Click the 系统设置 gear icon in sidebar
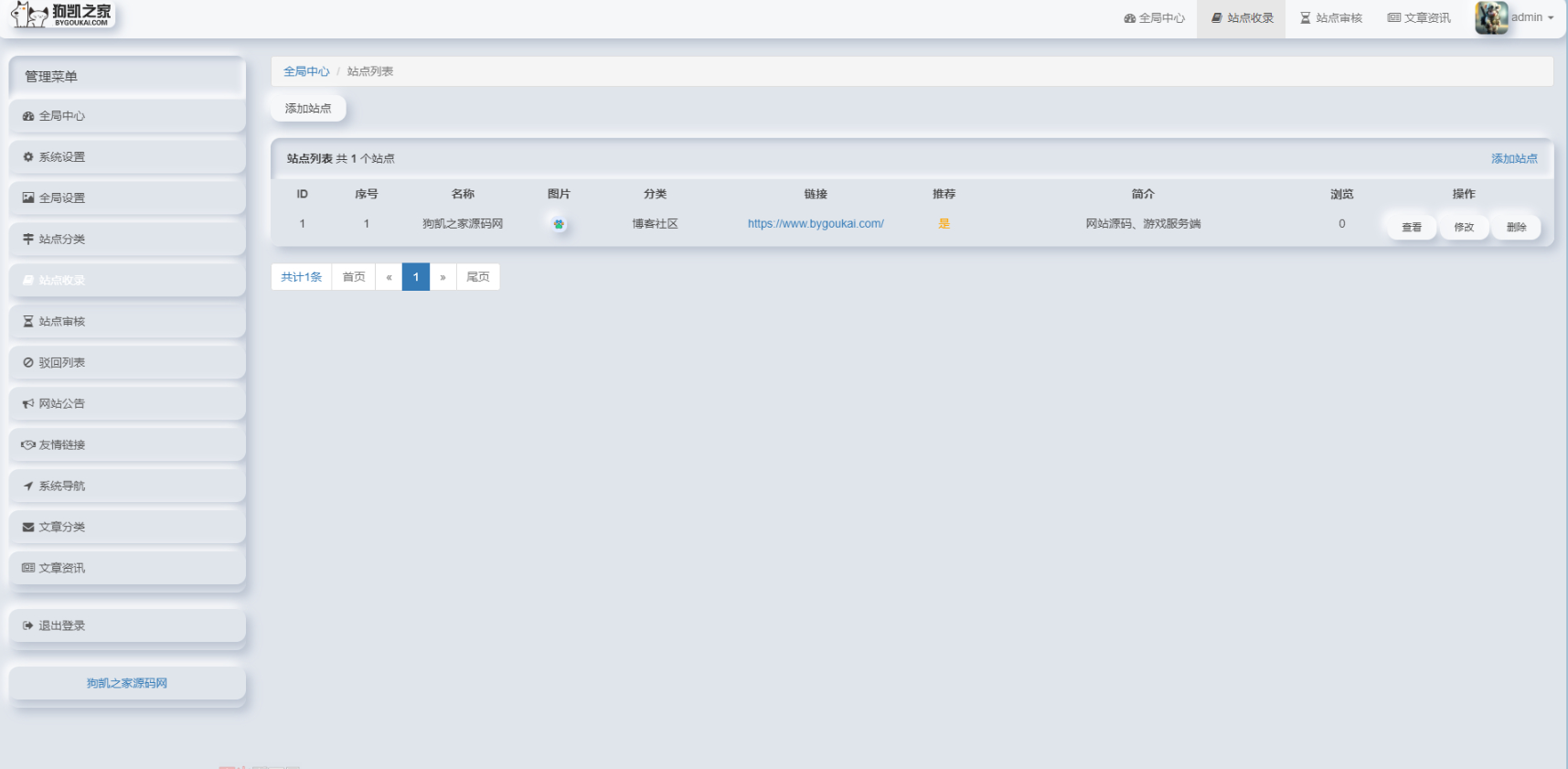The width and height of the screenshot is (1568, 769). click(28, 157)
